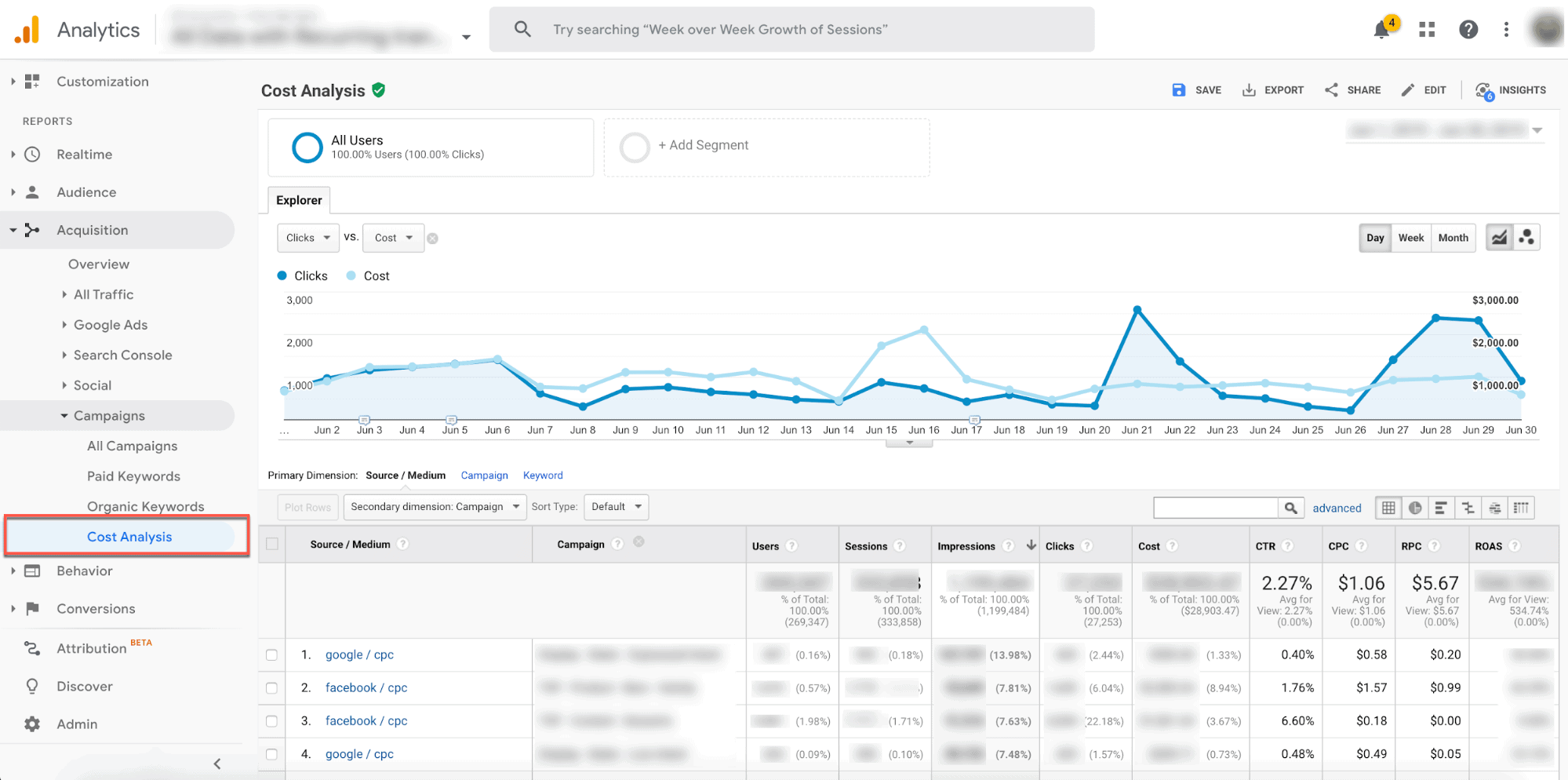
Task: Open Secondary dimension: Campaign dropdown
Action: click(435, 507)
